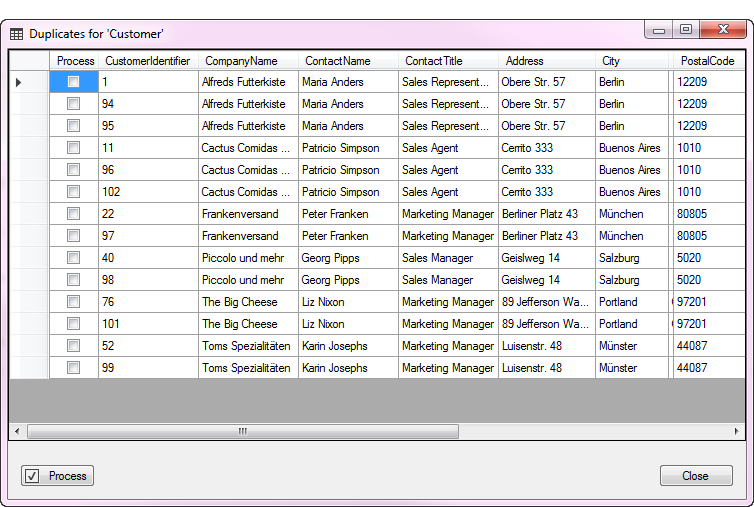This screenshot has height=507, width=754.
Task: Click the 'Peter Franken' cell in row 97
Action: [348, 236]
